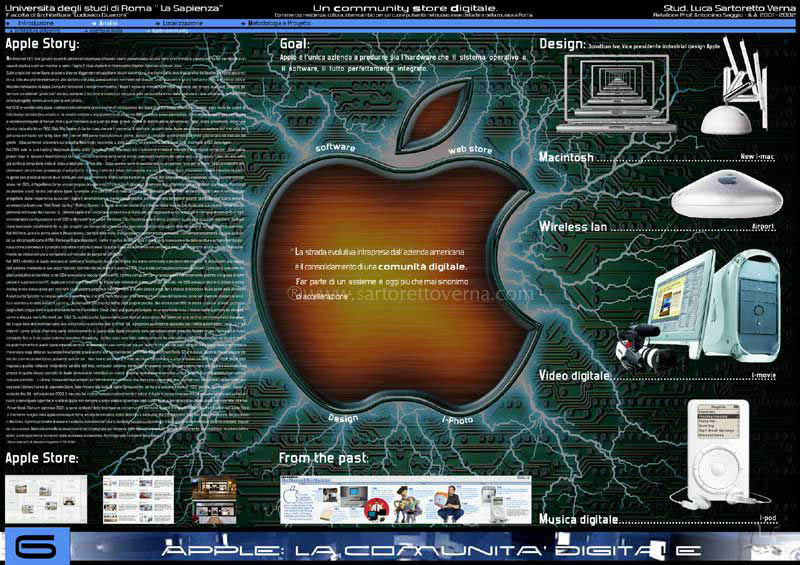This screenshot has height=565, width=800.
Task: Open the third Apple Store interior photo
Action: point(214,500)
